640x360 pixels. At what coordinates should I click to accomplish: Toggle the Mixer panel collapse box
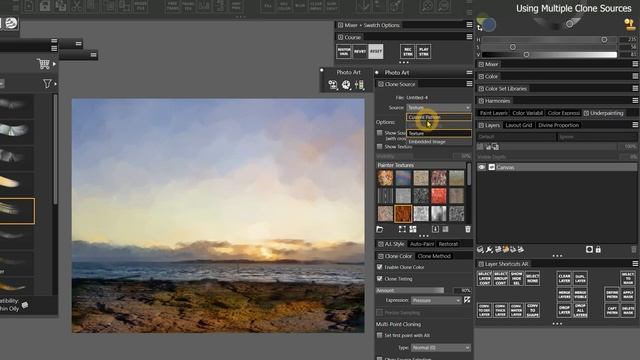pyautogui.click(x=481, y=64)
